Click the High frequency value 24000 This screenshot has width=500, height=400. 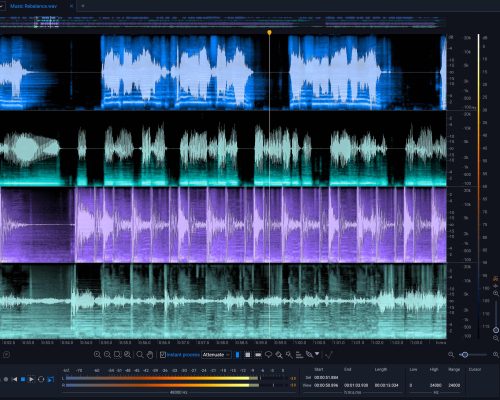435,385
